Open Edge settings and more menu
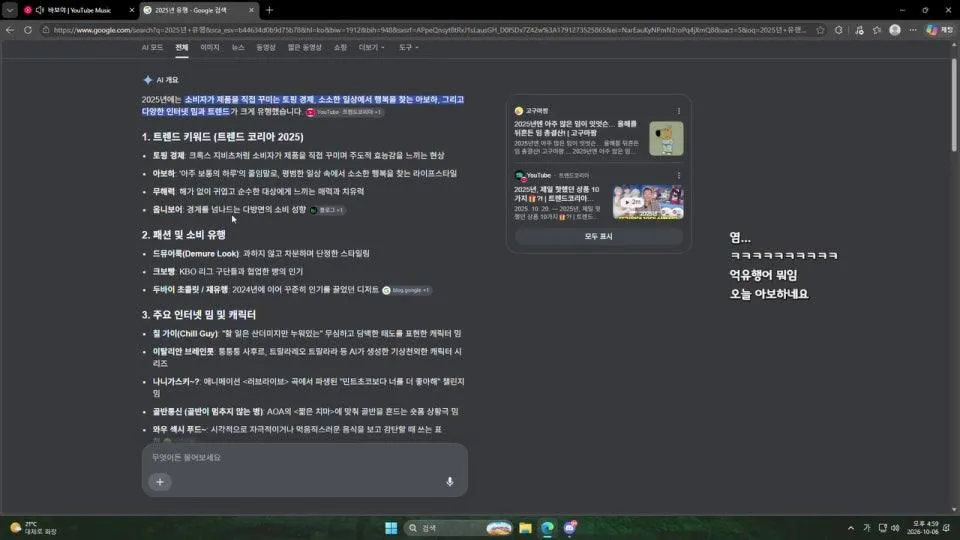Screen dimensions: 960x540 pyautogui.click(x=913, y=30)
